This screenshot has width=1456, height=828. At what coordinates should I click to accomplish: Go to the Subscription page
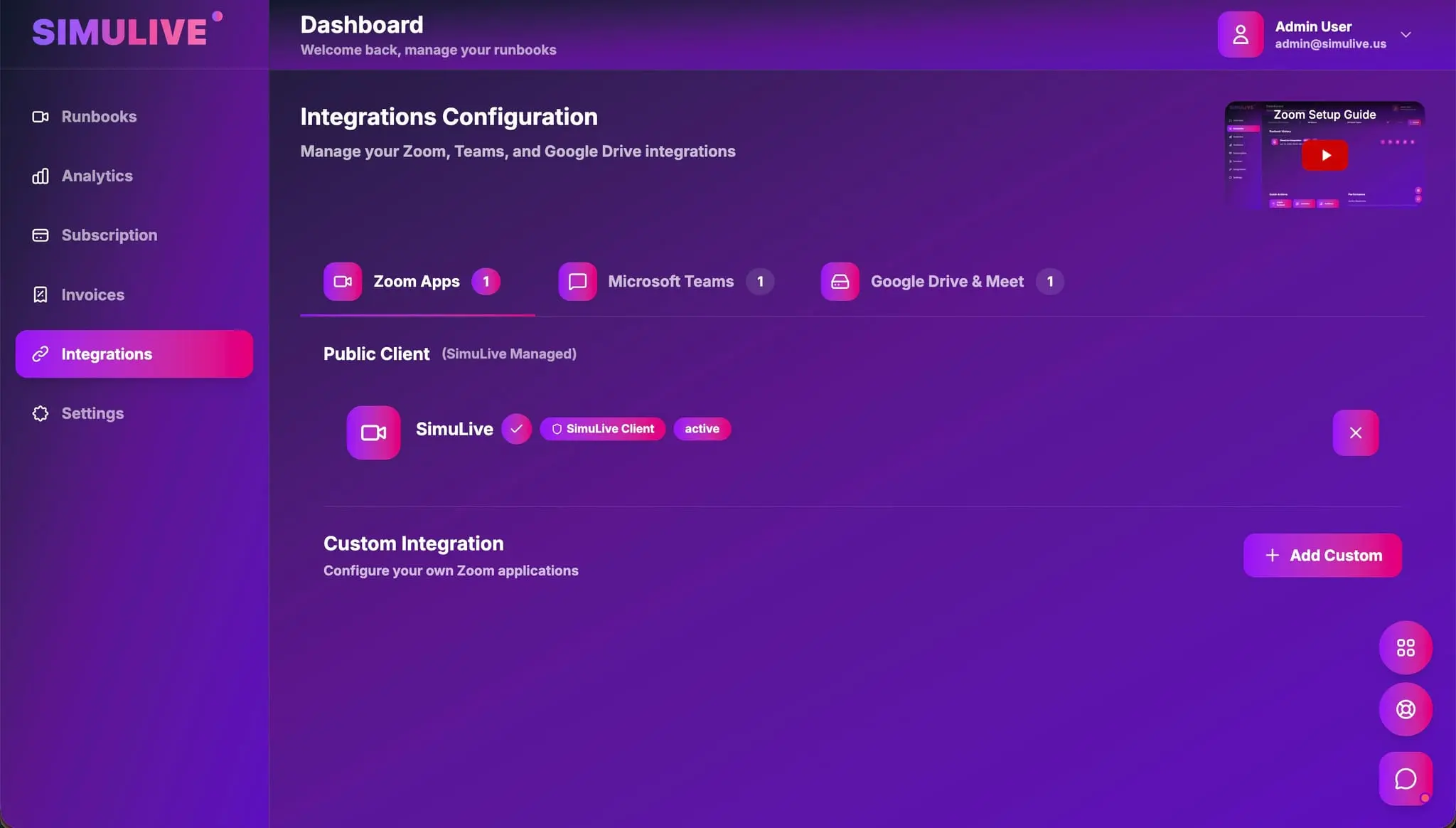(x=134, y=235)
